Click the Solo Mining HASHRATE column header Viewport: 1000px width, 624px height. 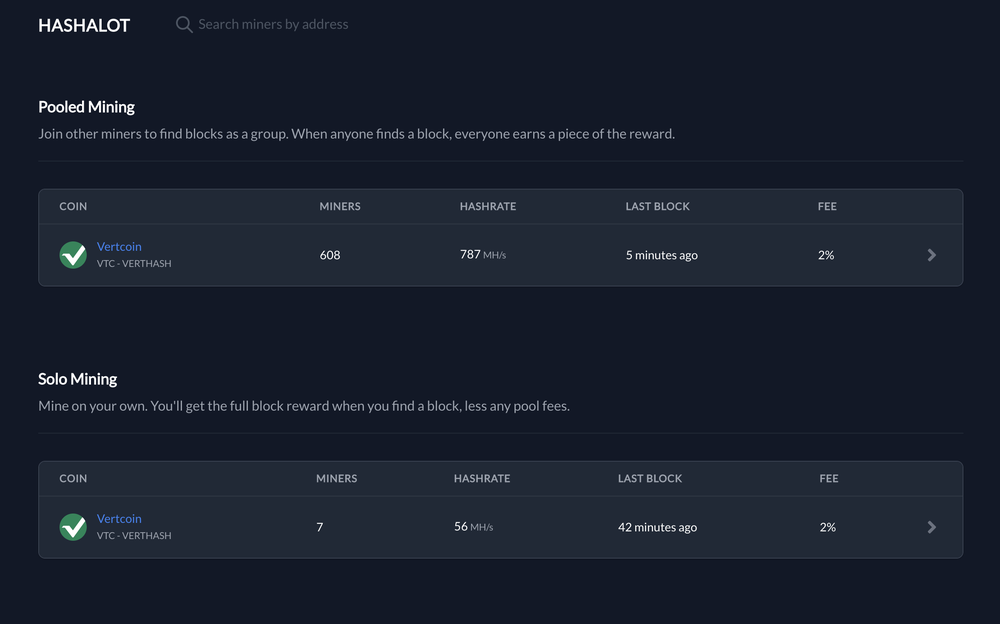coord(482,479)
